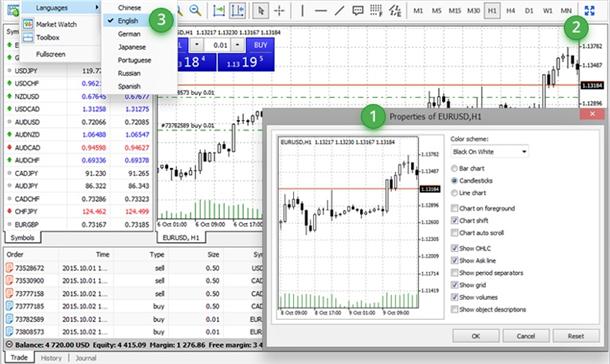Select the crosshair tool in toolbar
Image resolution: width=610 pixels, height=364 pixels.
[279, 10]
